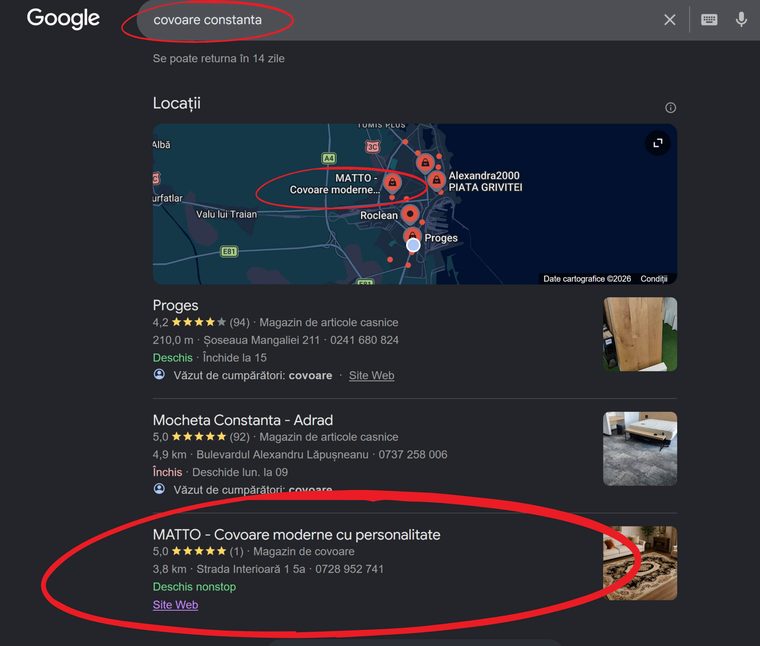Open the Proges listing title
Viewport: 760px width, 646px height.
175,305
